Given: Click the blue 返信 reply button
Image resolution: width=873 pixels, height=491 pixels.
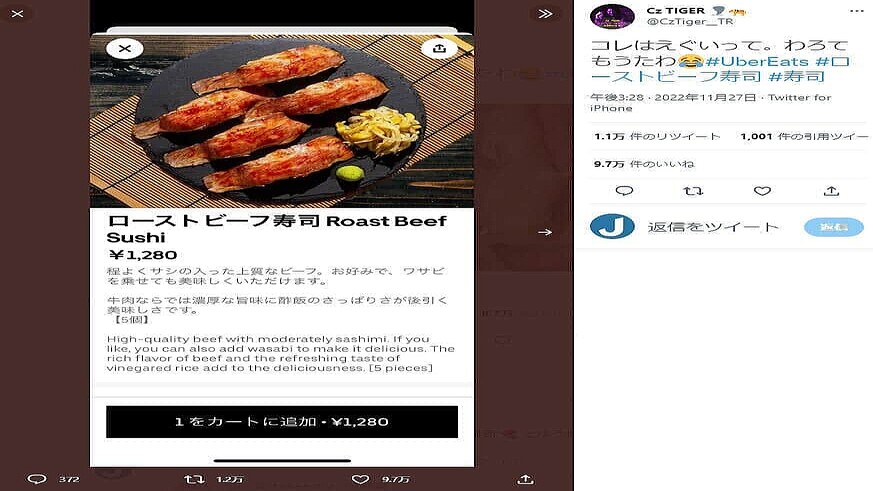Looking at the screenshot, I should 833,227.
